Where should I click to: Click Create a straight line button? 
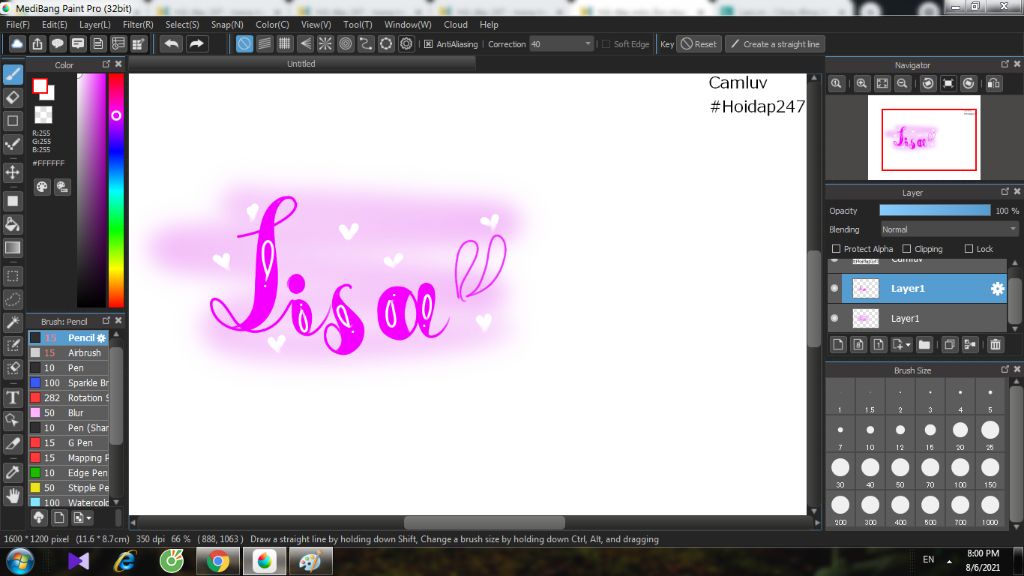coord(775,44)
